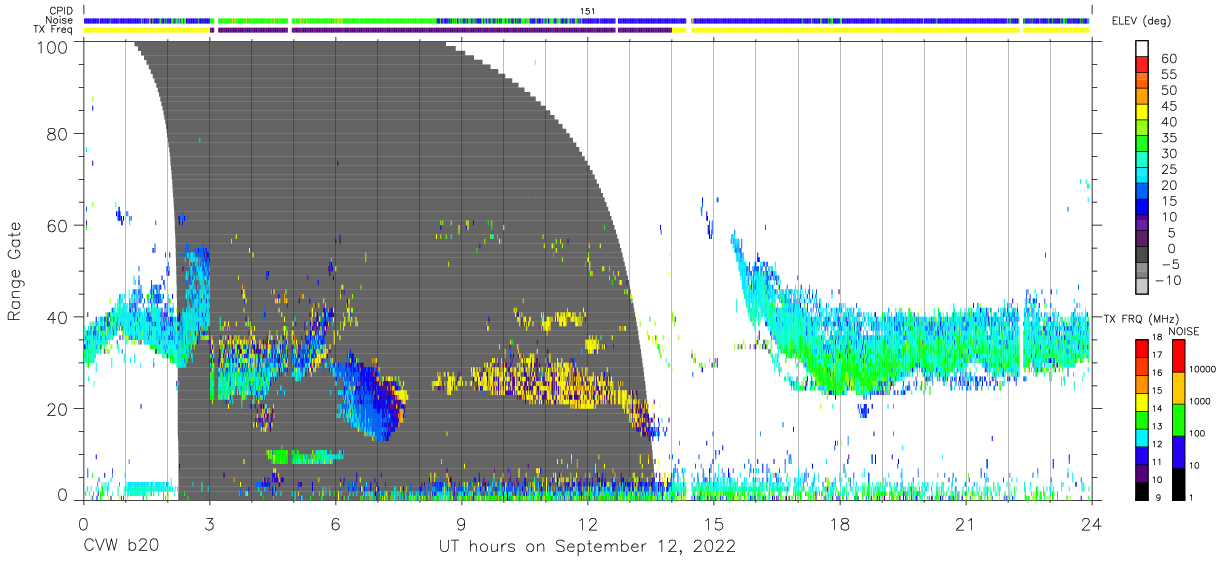This screenshot has width=1228, height=567.
Task: Click the 14 label on TX FRQ scale
Action: tap(1157, 409)
